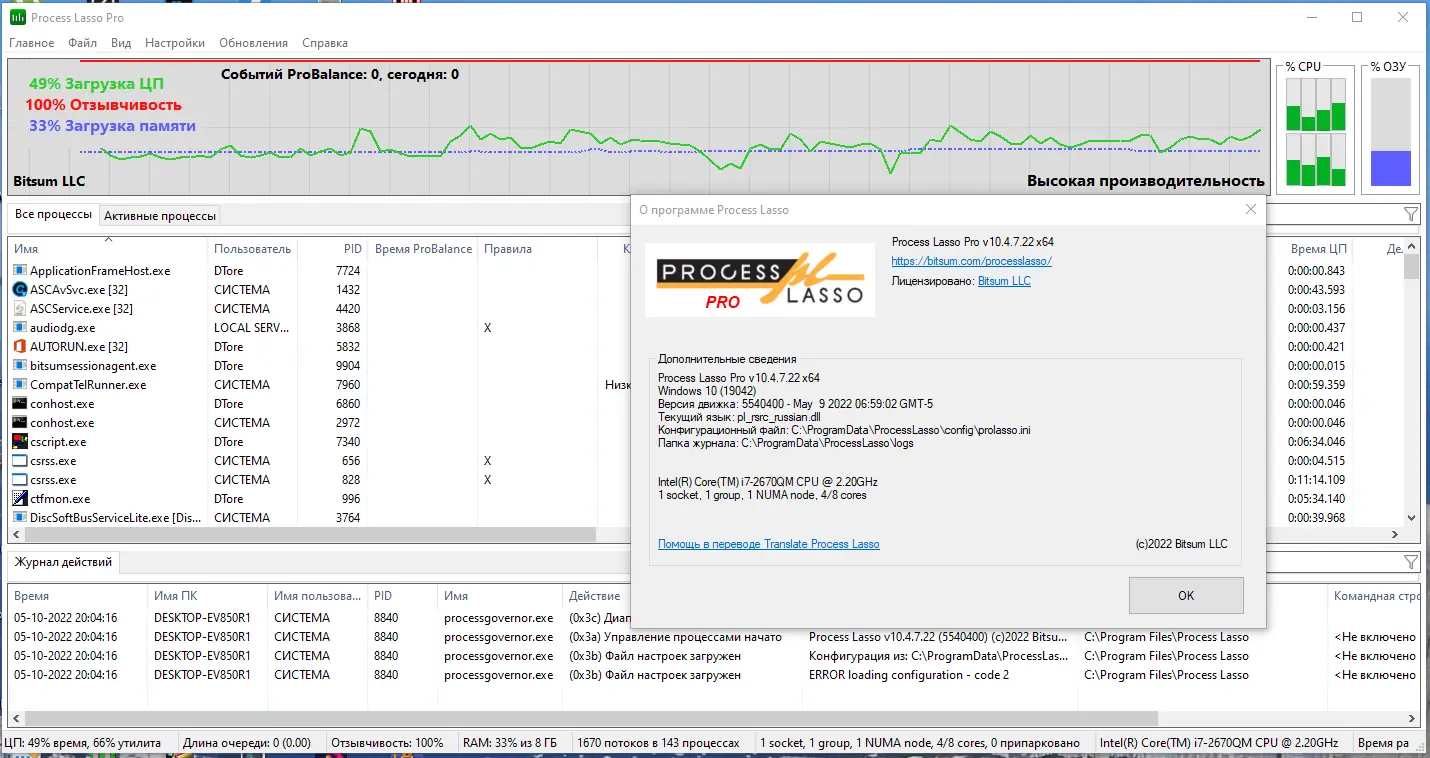
Task: Click PID value 7340 for cscript.exe
Action: [347, 442]
